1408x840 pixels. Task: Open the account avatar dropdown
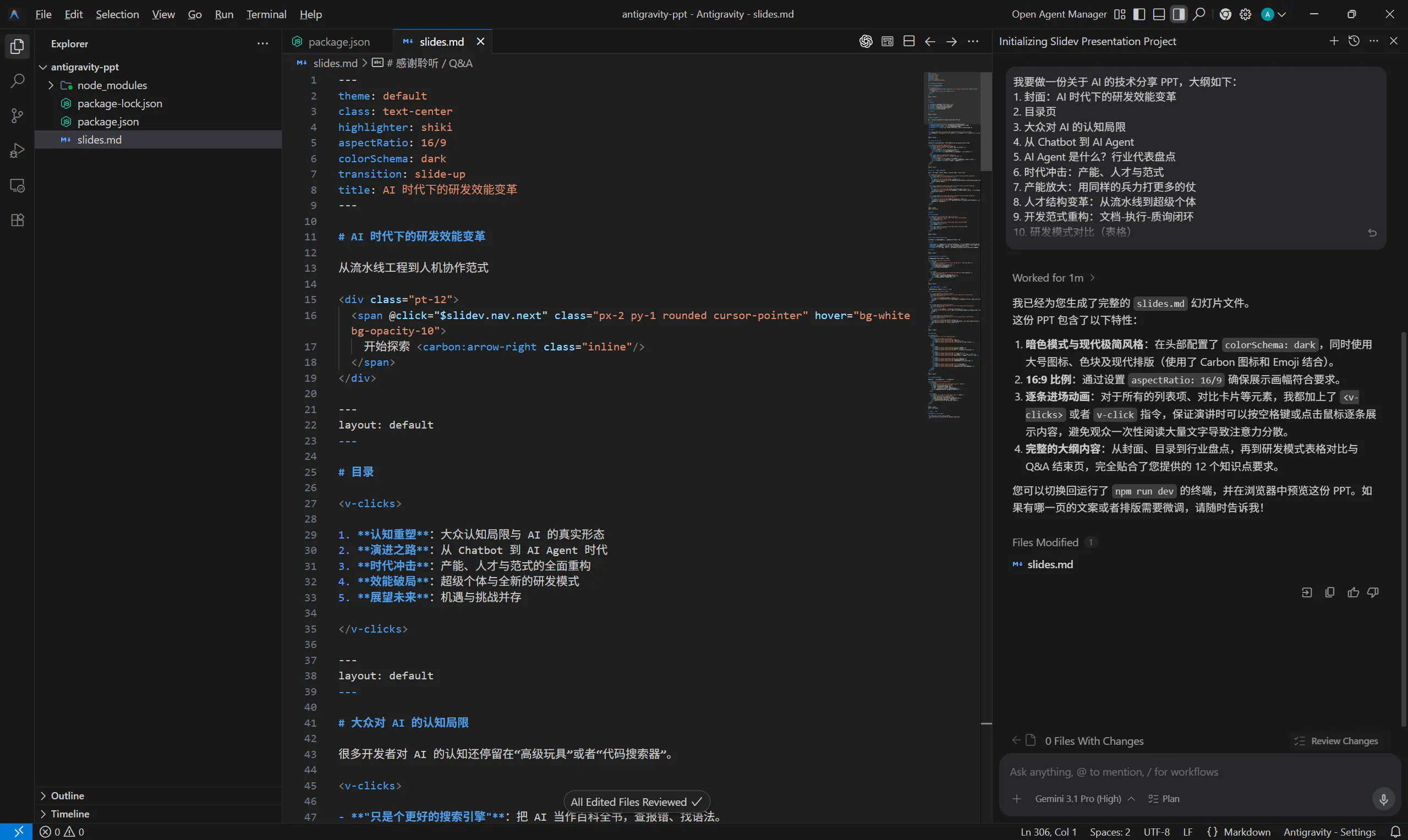click(1274, 14)
